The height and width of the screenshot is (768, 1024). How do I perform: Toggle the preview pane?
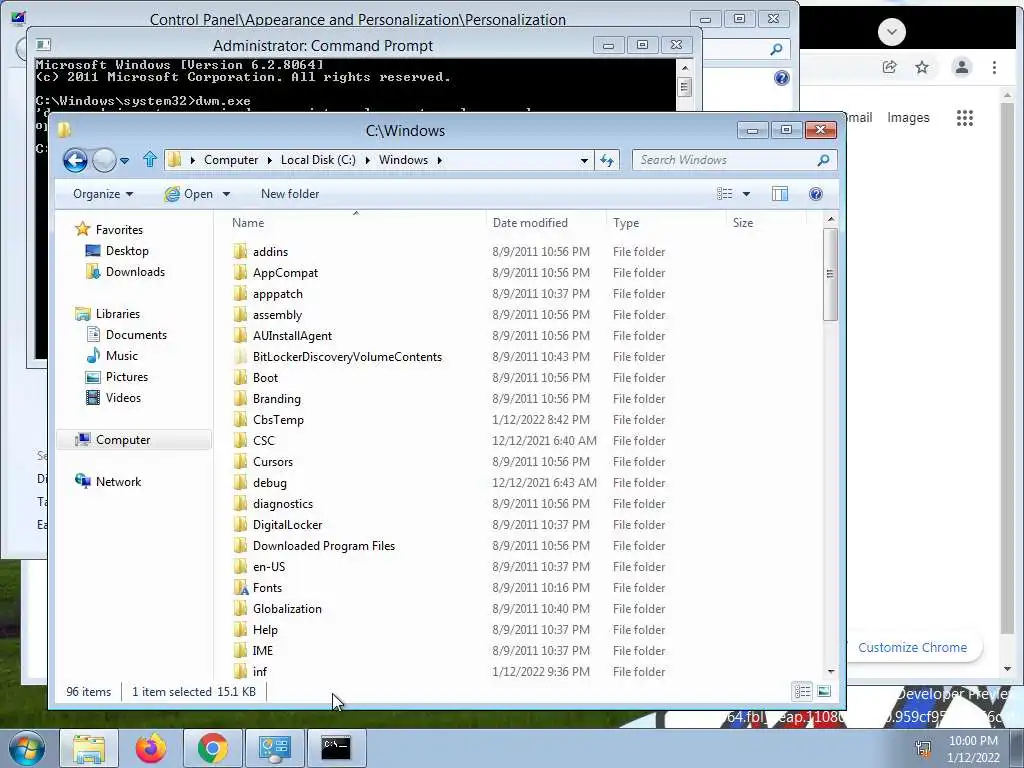click(x=780, y=194)
